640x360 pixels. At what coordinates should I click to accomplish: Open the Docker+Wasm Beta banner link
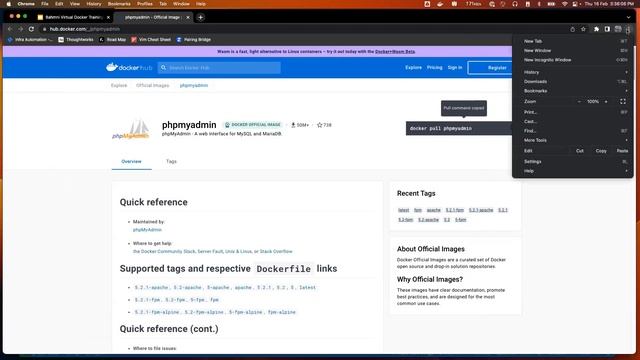point(395,52)
